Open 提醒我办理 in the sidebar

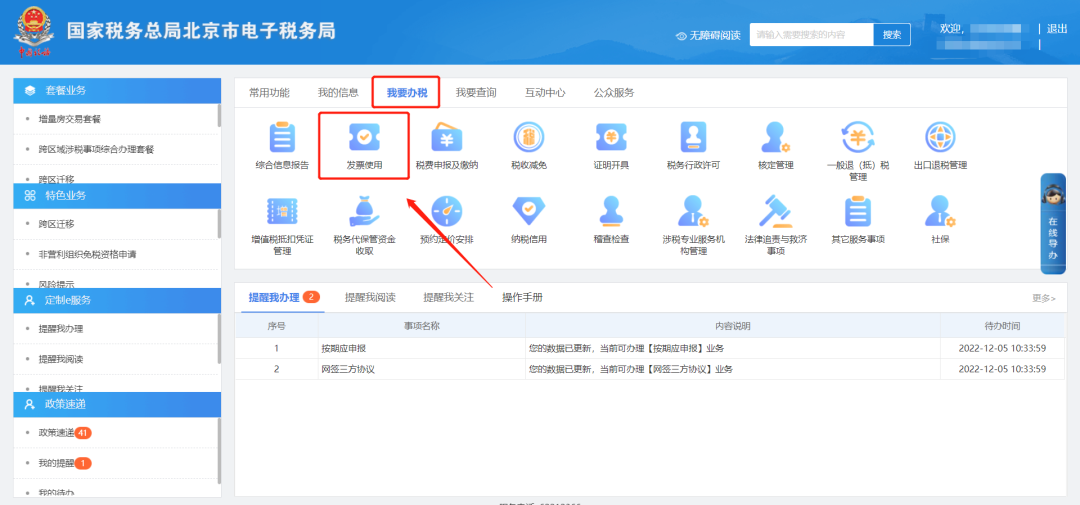[61, 329]
